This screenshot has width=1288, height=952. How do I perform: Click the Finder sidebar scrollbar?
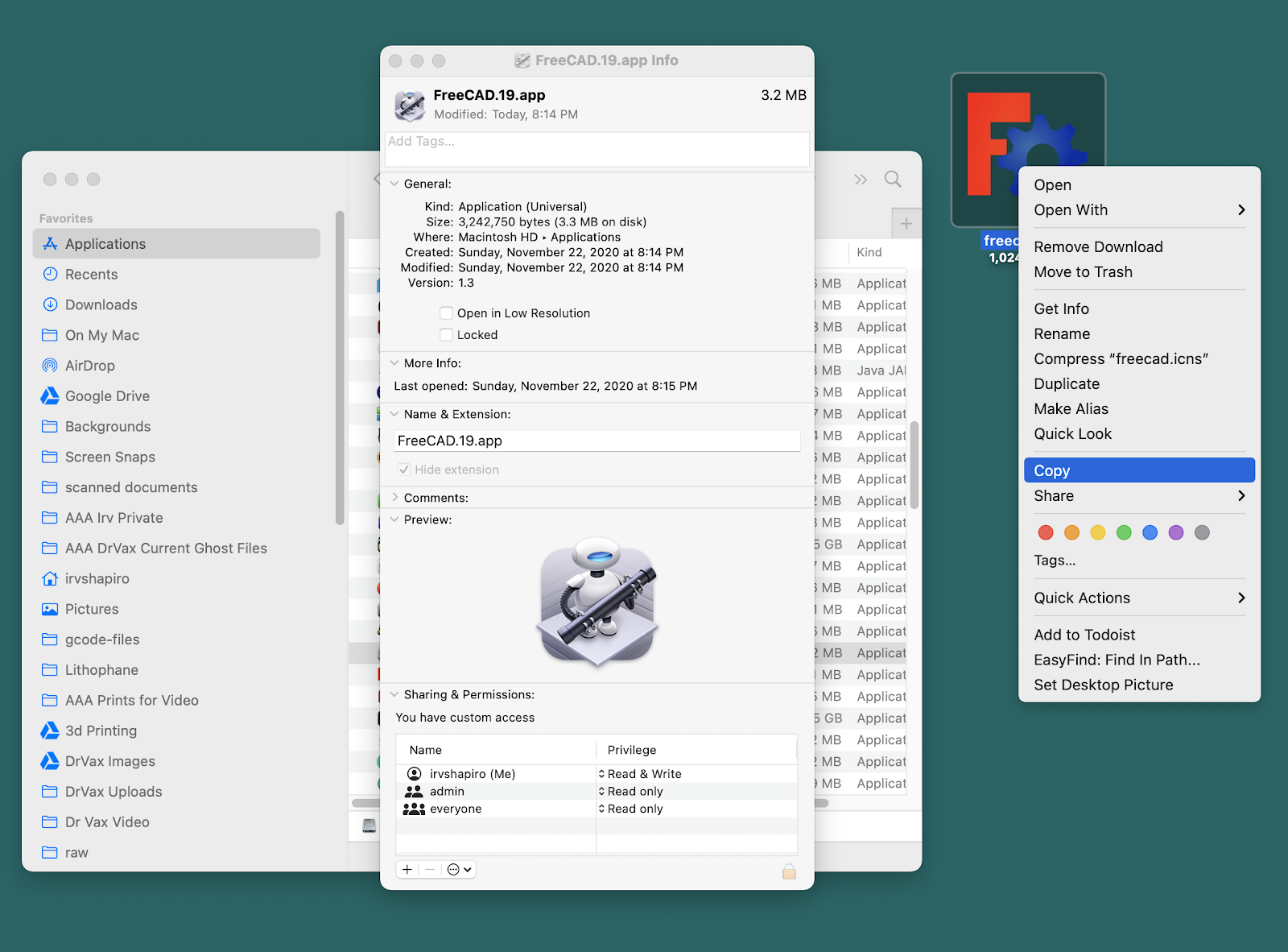pos(340,368)
